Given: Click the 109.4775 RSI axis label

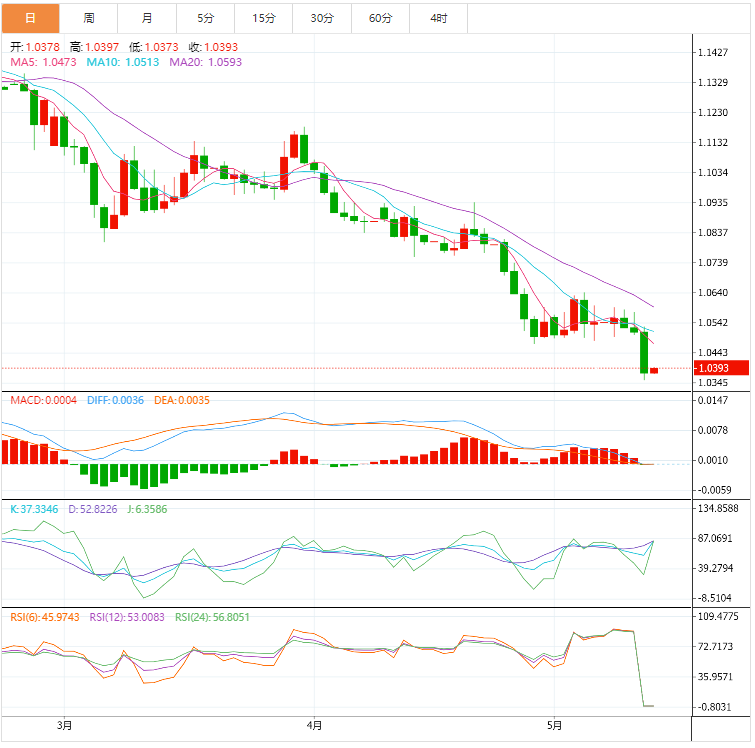Looking at the screenshot, I should tap(718, 616).
